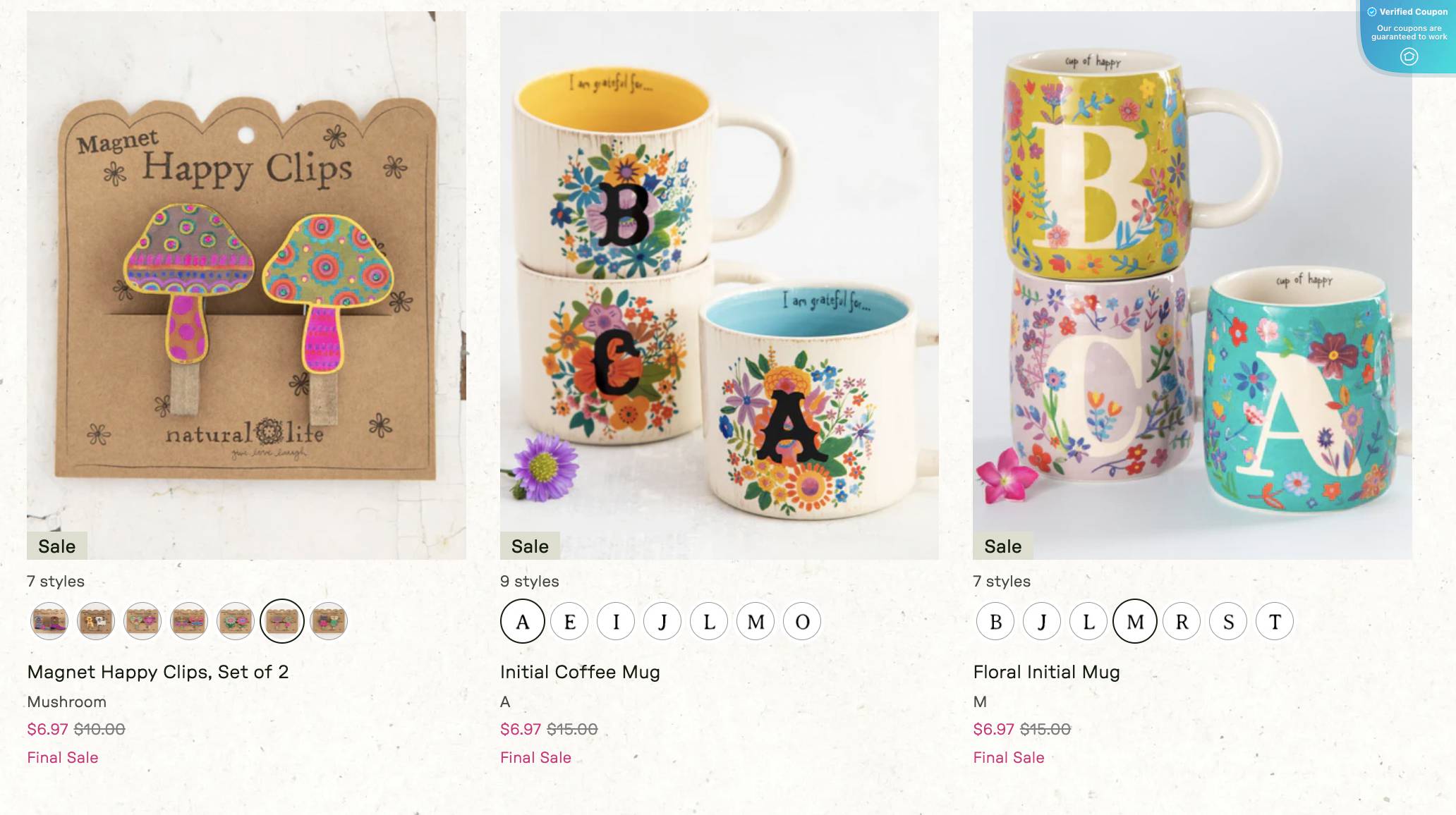
Task: Open the Floral Initial Mug product link
Action: point(1046,672)
